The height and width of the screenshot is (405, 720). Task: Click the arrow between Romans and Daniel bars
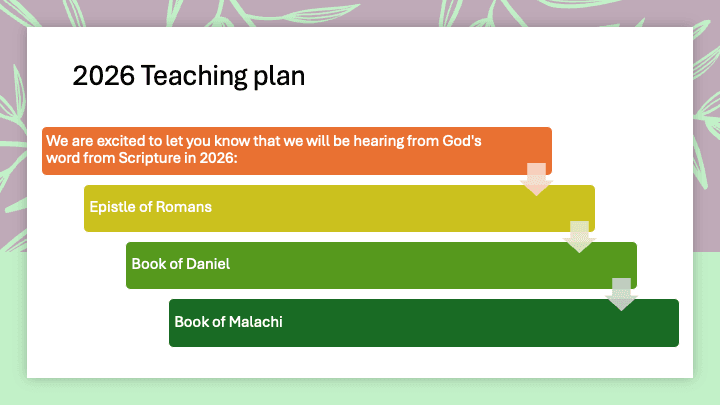pyautogui.click(x=580, y=236)
